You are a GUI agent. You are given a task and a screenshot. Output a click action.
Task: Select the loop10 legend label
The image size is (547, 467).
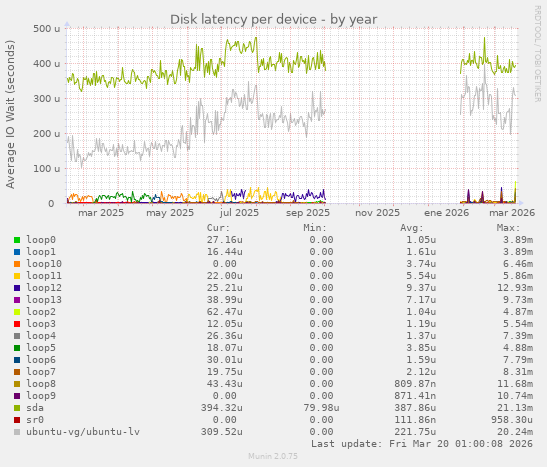pyautogui.click(x=44, y=264)
